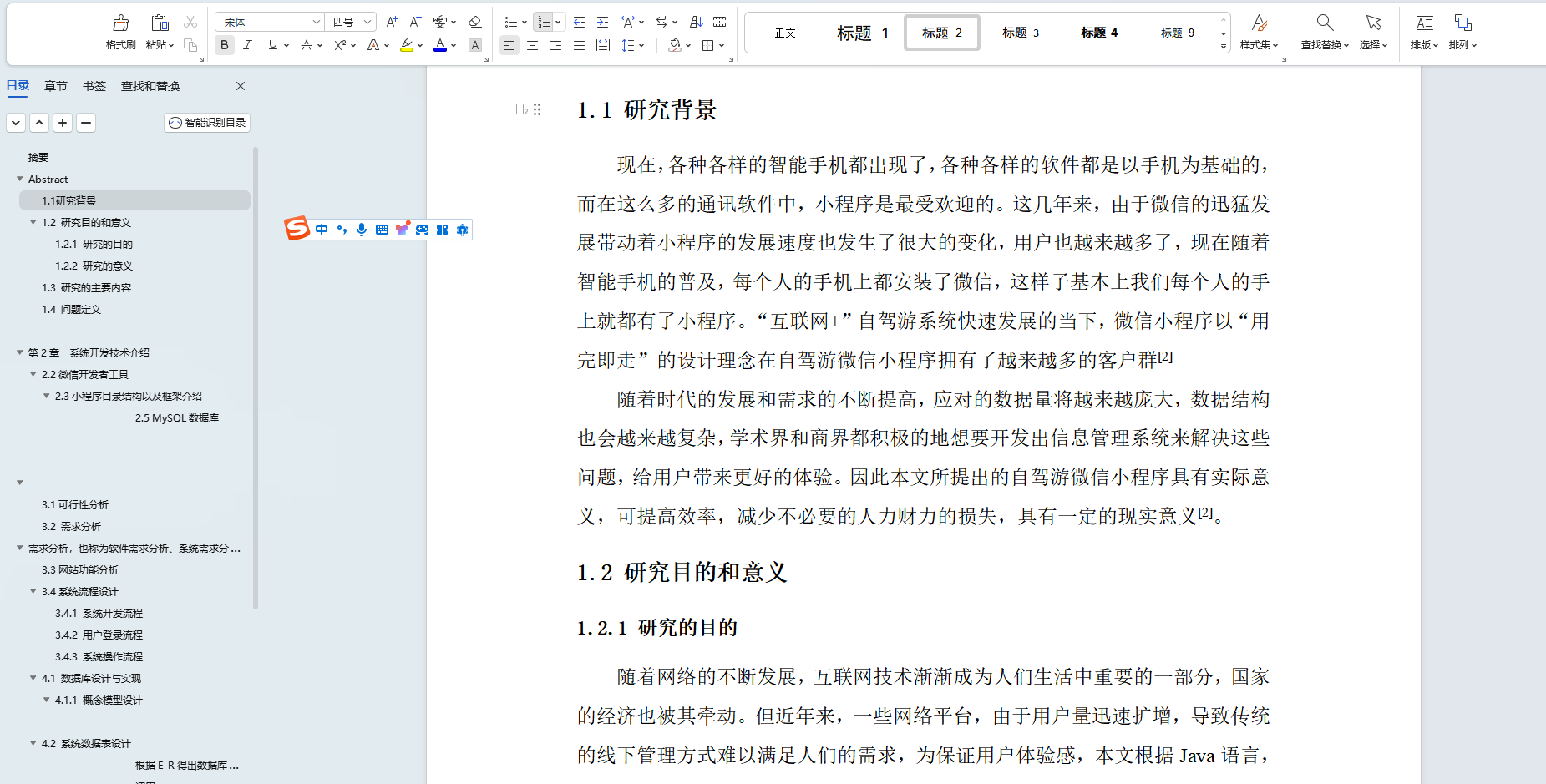
Task: Open the font size 四号 combo box
Action: point(351,23)
